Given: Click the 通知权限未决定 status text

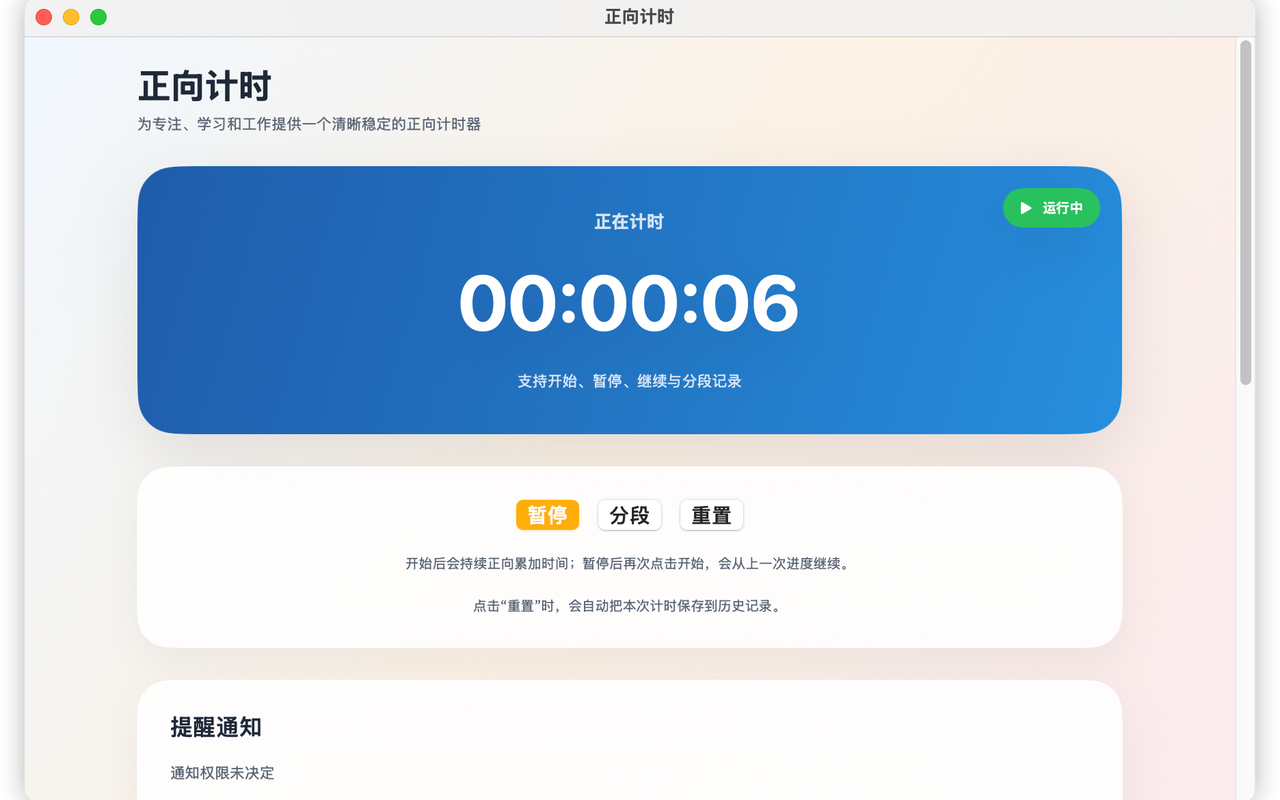Looking at the screenshot, I should pos(222,773).
